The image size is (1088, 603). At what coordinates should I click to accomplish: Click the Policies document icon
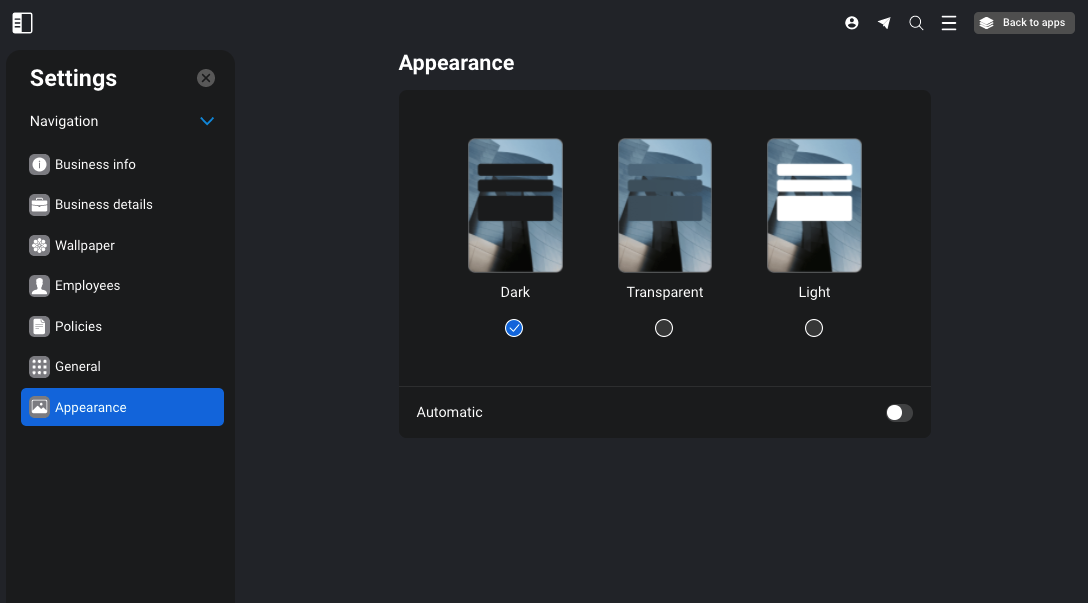(x=40, y=326)
